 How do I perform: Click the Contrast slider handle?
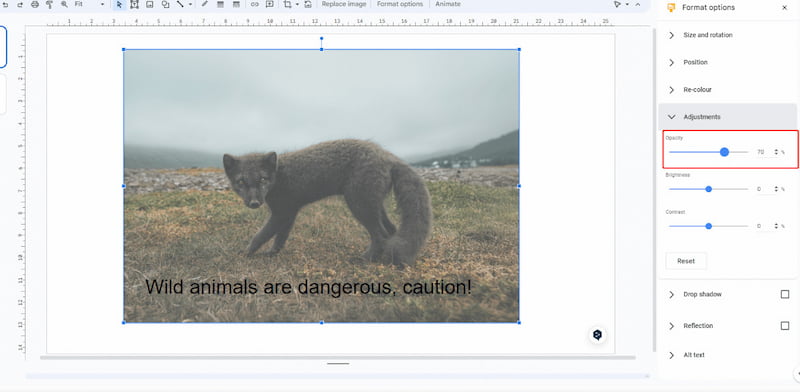[x=708, y=226]
